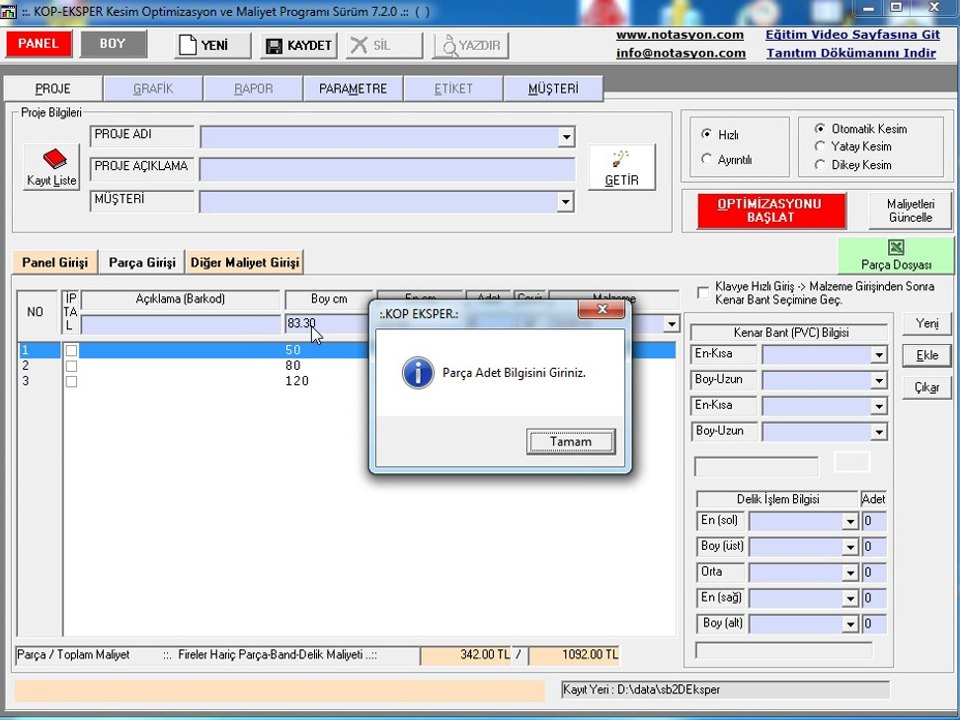The height and width of the screenshot is (720, 960).
Task: Open the PARAMETRE tab
Action: (x=353, y=89)
